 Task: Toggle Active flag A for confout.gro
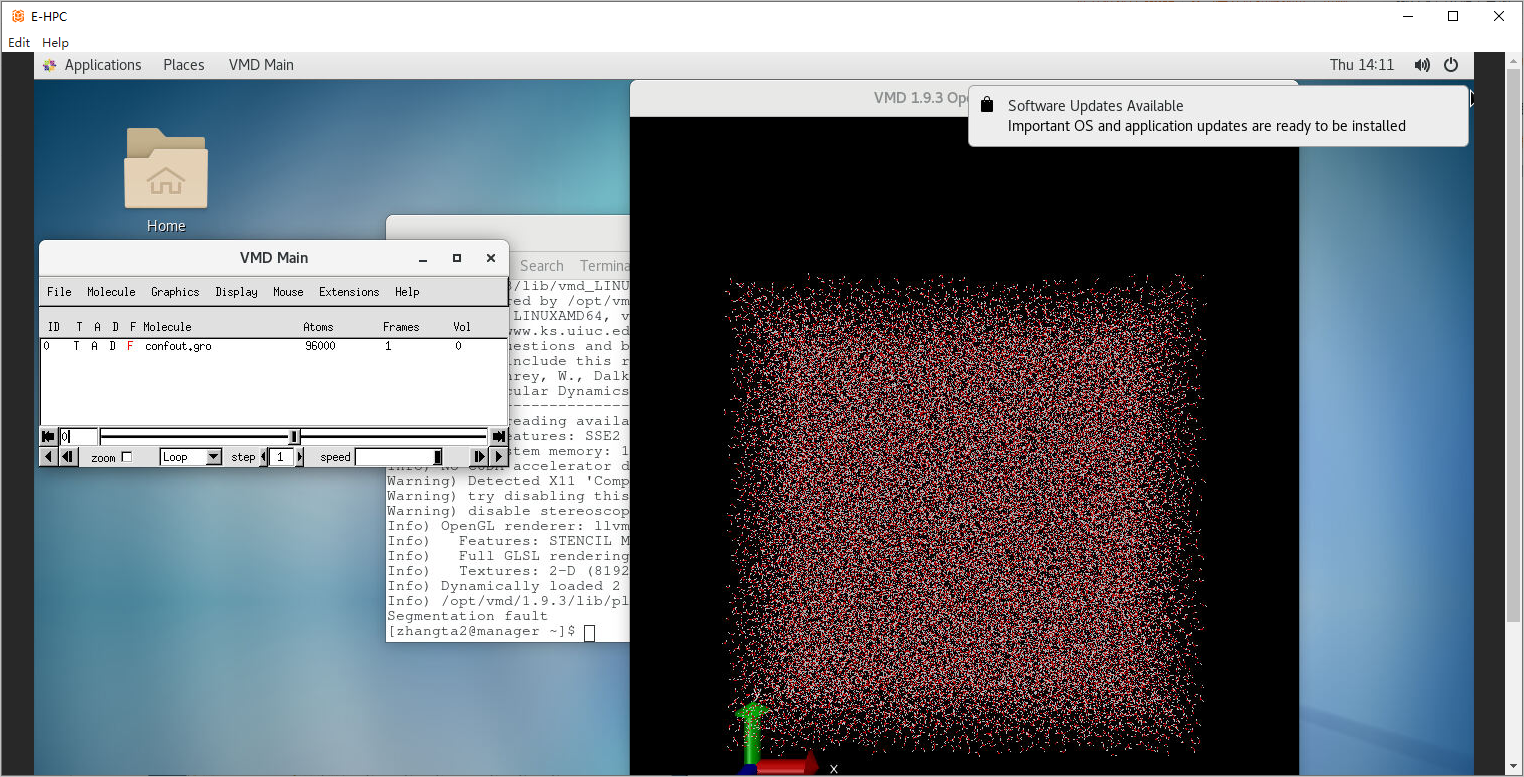pyautogui.click(x=95, y=346)
